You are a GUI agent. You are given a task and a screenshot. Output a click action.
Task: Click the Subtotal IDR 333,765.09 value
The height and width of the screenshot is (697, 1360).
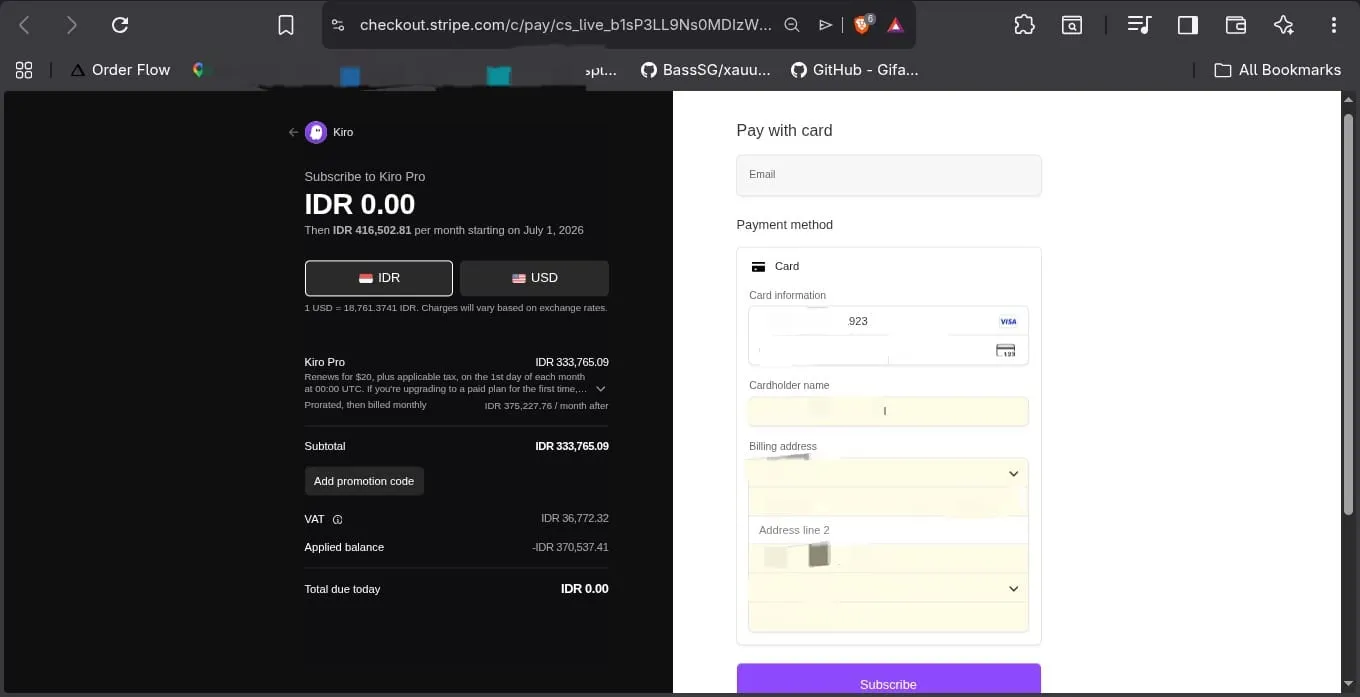coord(572,446)
